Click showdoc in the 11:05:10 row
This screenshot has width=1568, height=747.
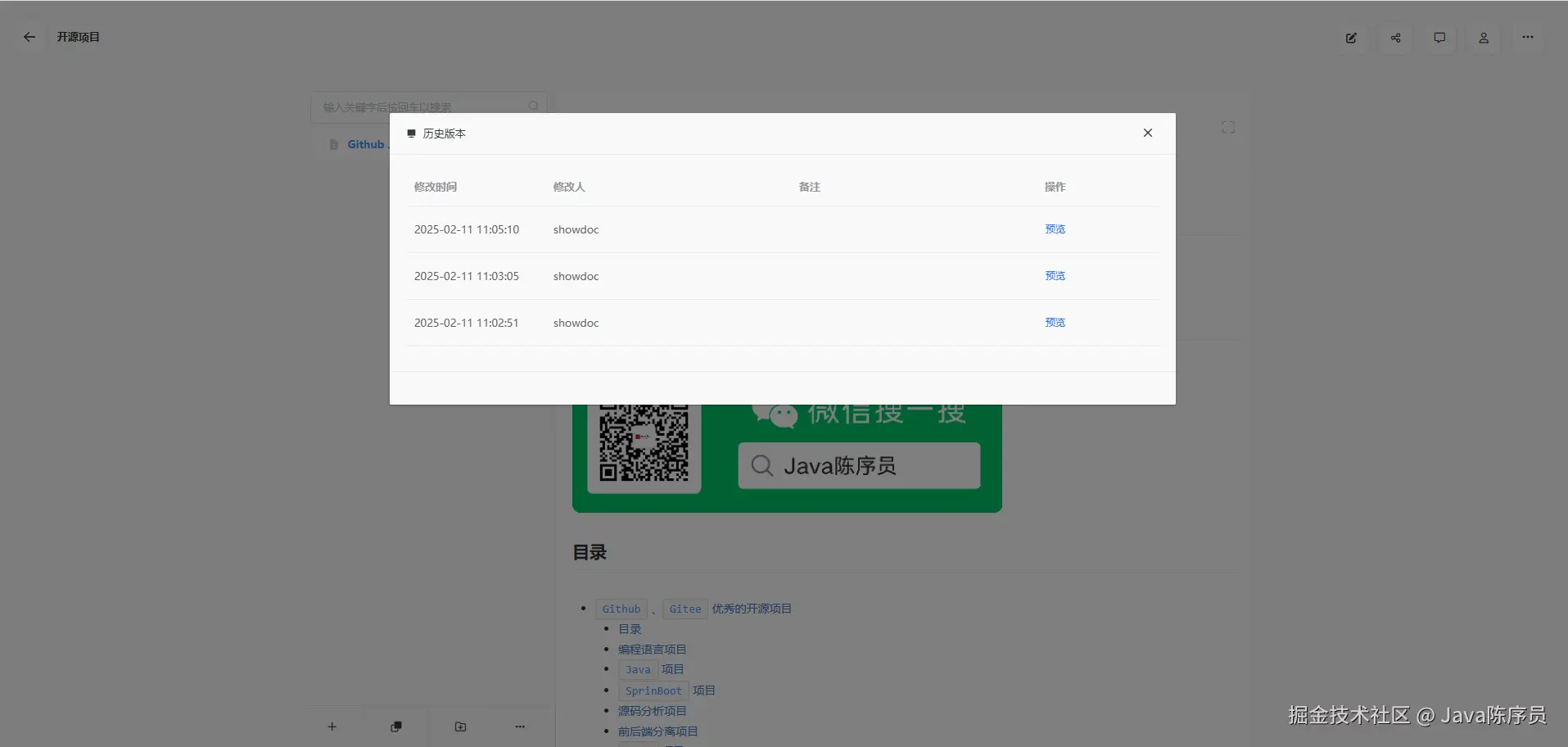click(576, 229)
